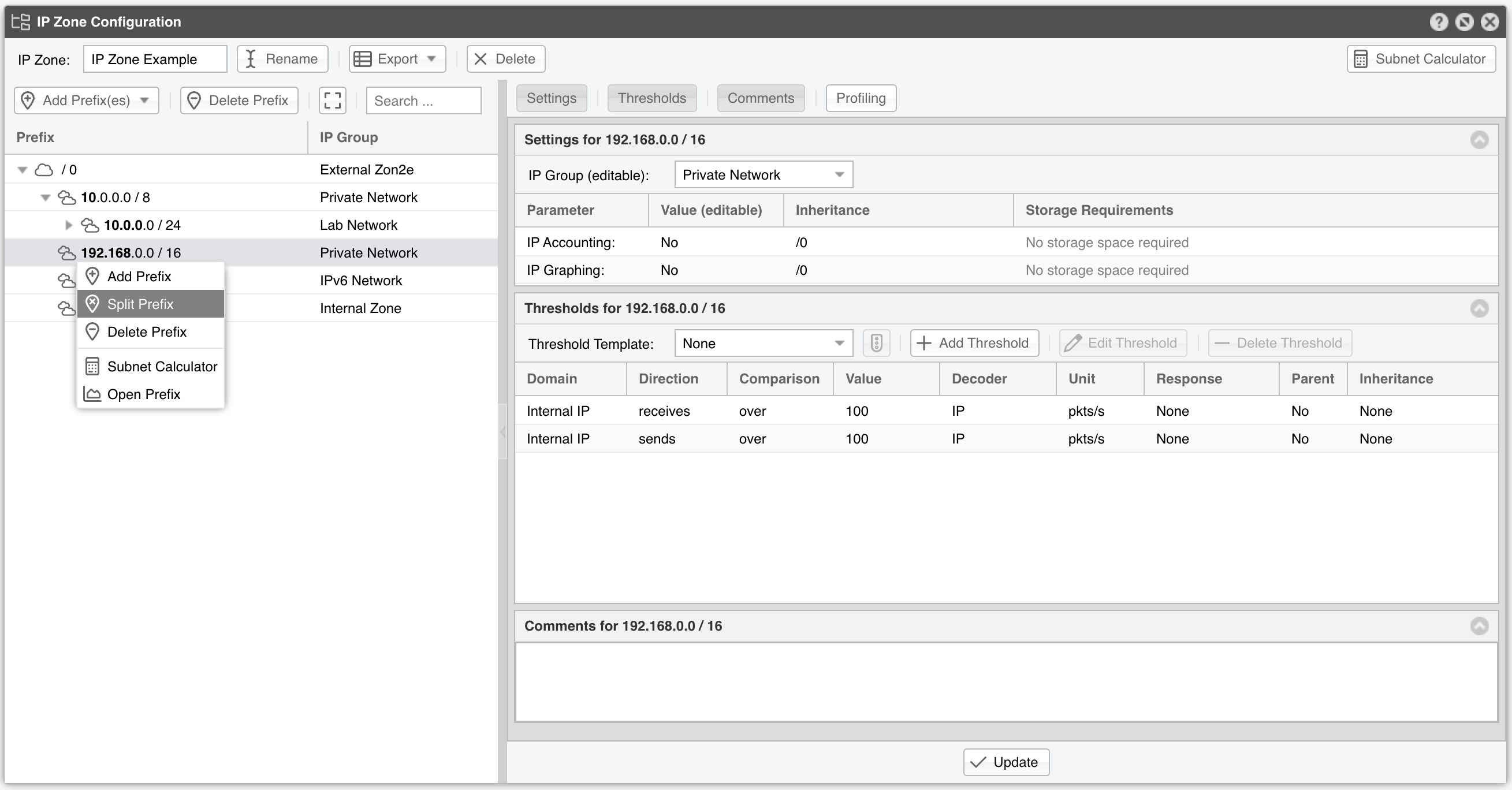Toggle the Profiling tab
Viewport: 1512px width, 790px height.
pyautogui.click(x=861, y=98)
